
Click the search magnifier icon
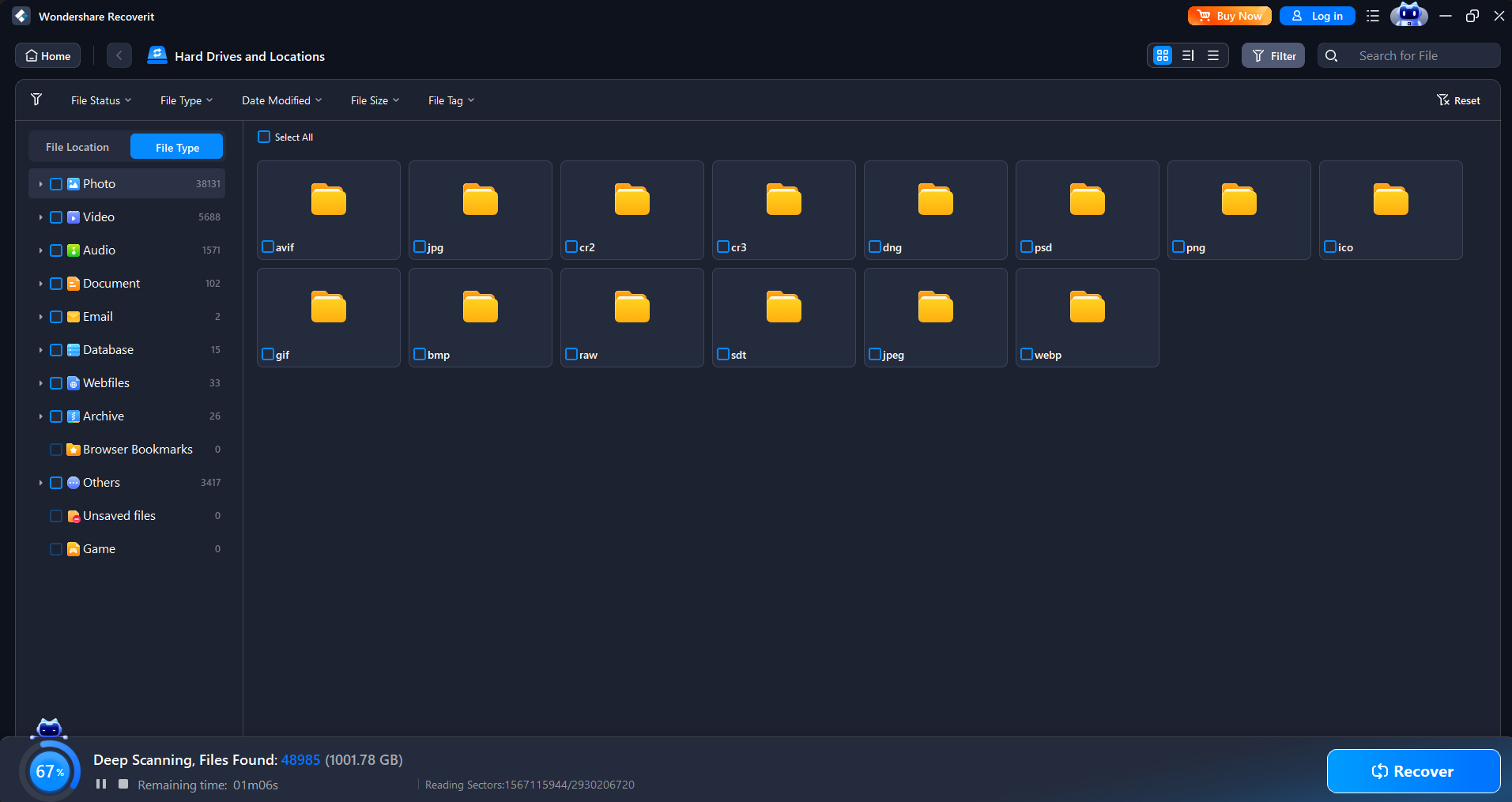pyautogui.click(x=1331, y=55)
